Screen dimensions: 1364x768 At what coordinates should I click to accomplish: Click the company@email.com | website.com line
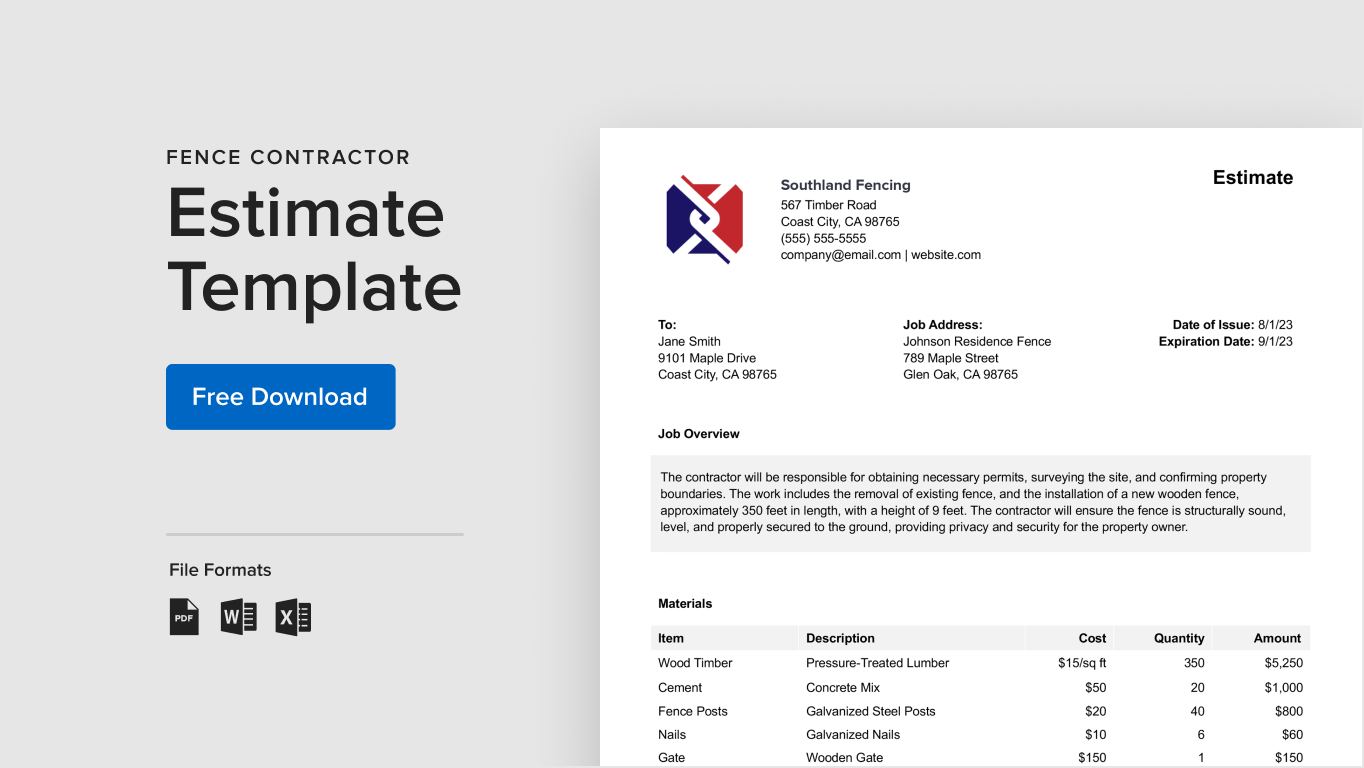(880, 255)
